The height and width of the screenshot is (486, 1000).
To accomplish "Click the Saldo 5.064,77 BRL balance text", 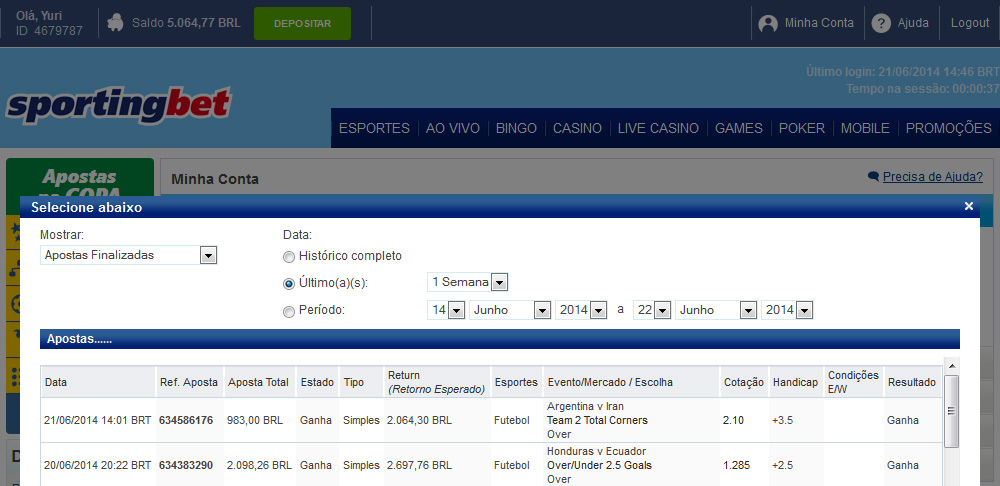I will 186,23.
